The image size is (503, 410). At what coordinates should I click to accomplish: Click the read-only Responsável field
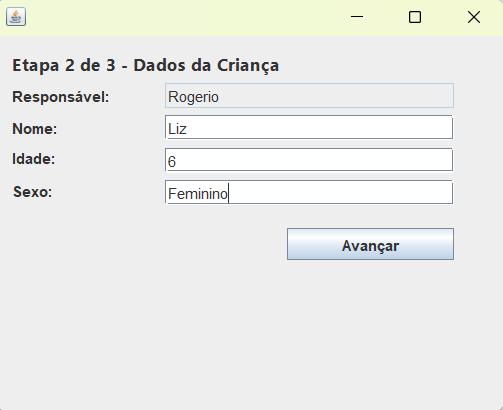(x=309, y=96)
